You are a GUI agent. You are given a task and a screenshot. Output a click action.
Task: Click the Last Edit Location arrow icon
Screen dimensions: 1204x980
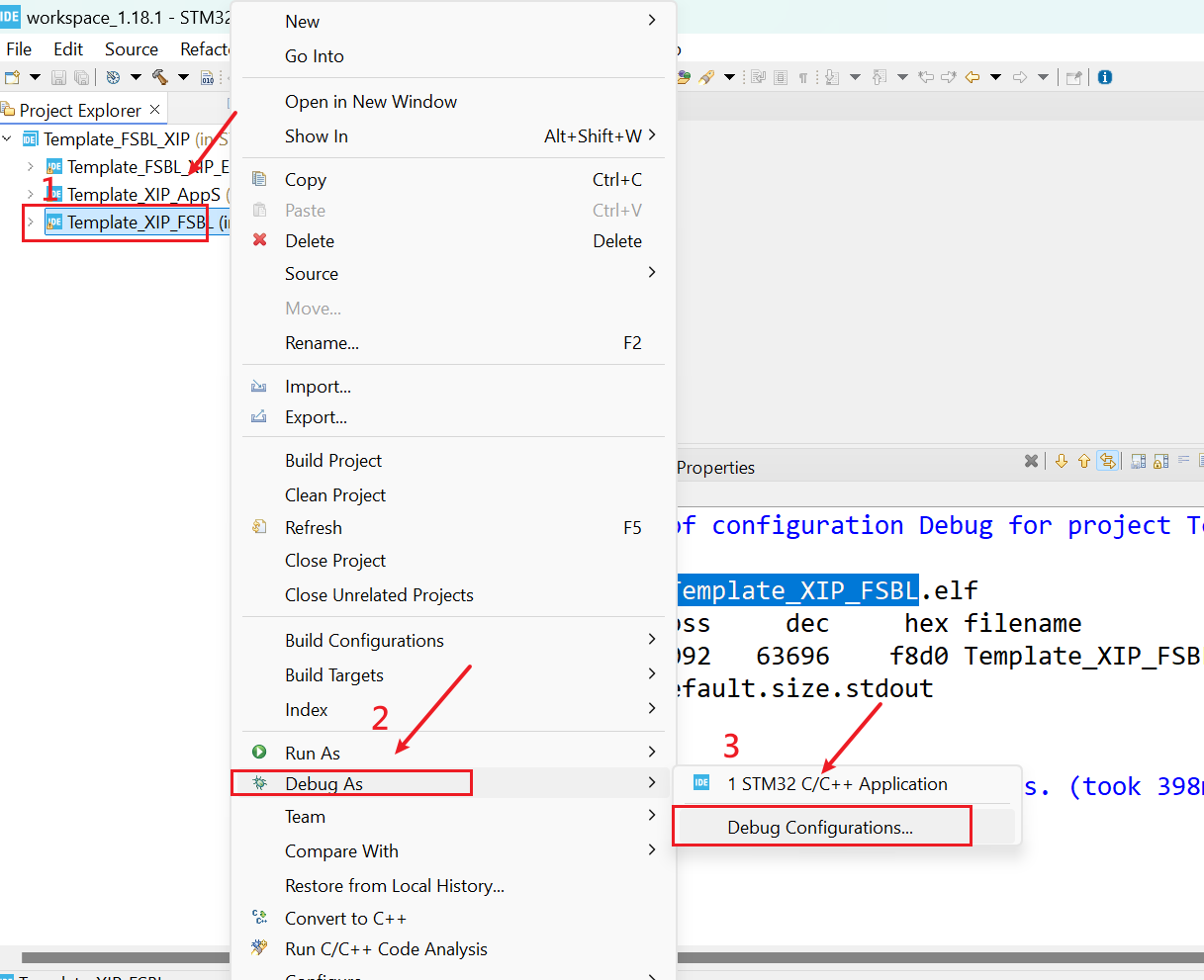point(926,77)
